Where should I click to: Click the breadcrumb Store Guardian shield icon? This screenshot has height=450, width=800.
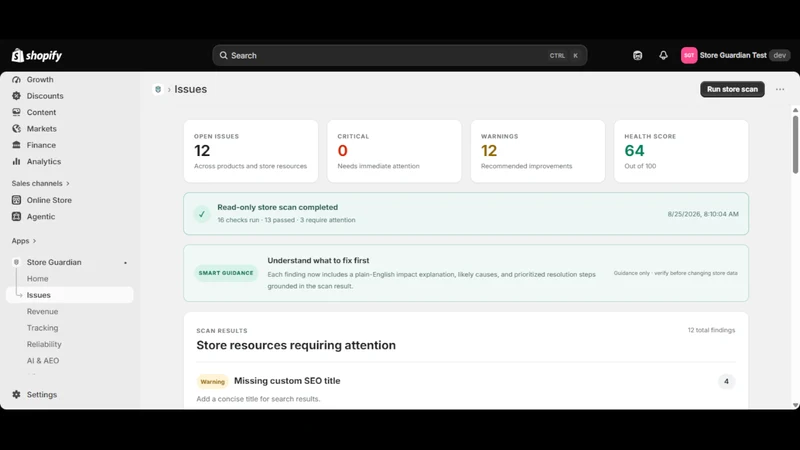(x=158, y=89)
